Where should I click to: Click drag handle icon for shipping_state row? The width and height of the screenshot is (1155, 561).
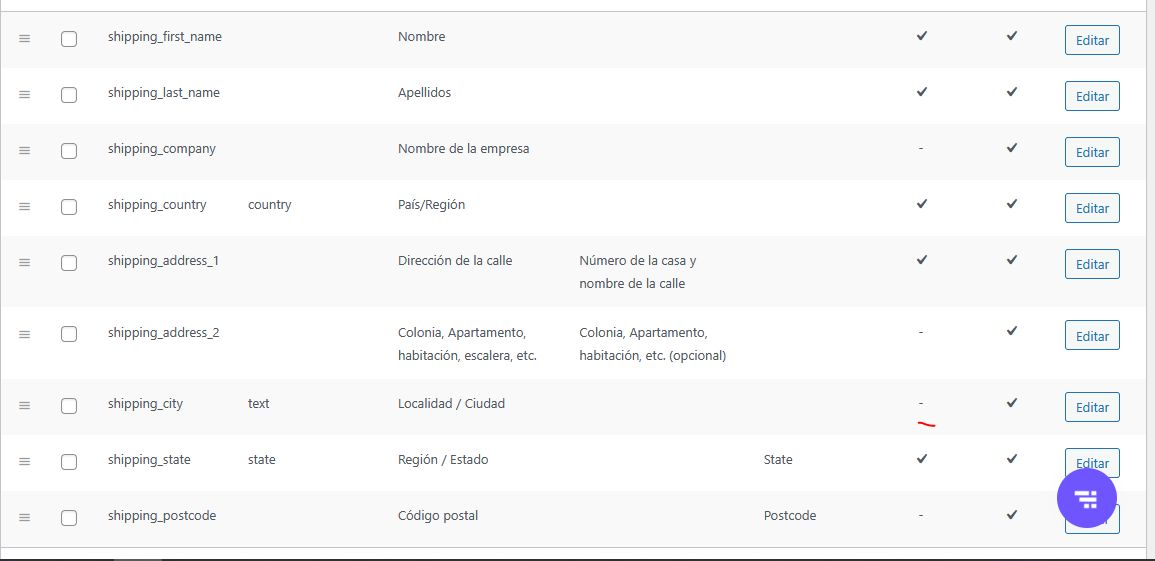25,461
